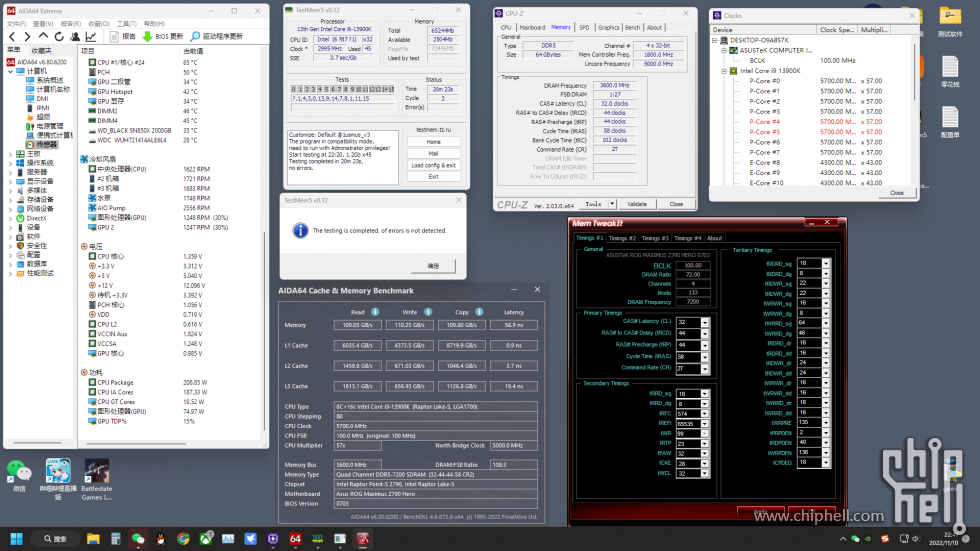Open the CAS# Latency (CL) dropdown in Mem TweakIt
980x551 pixels.
(704, 322)
